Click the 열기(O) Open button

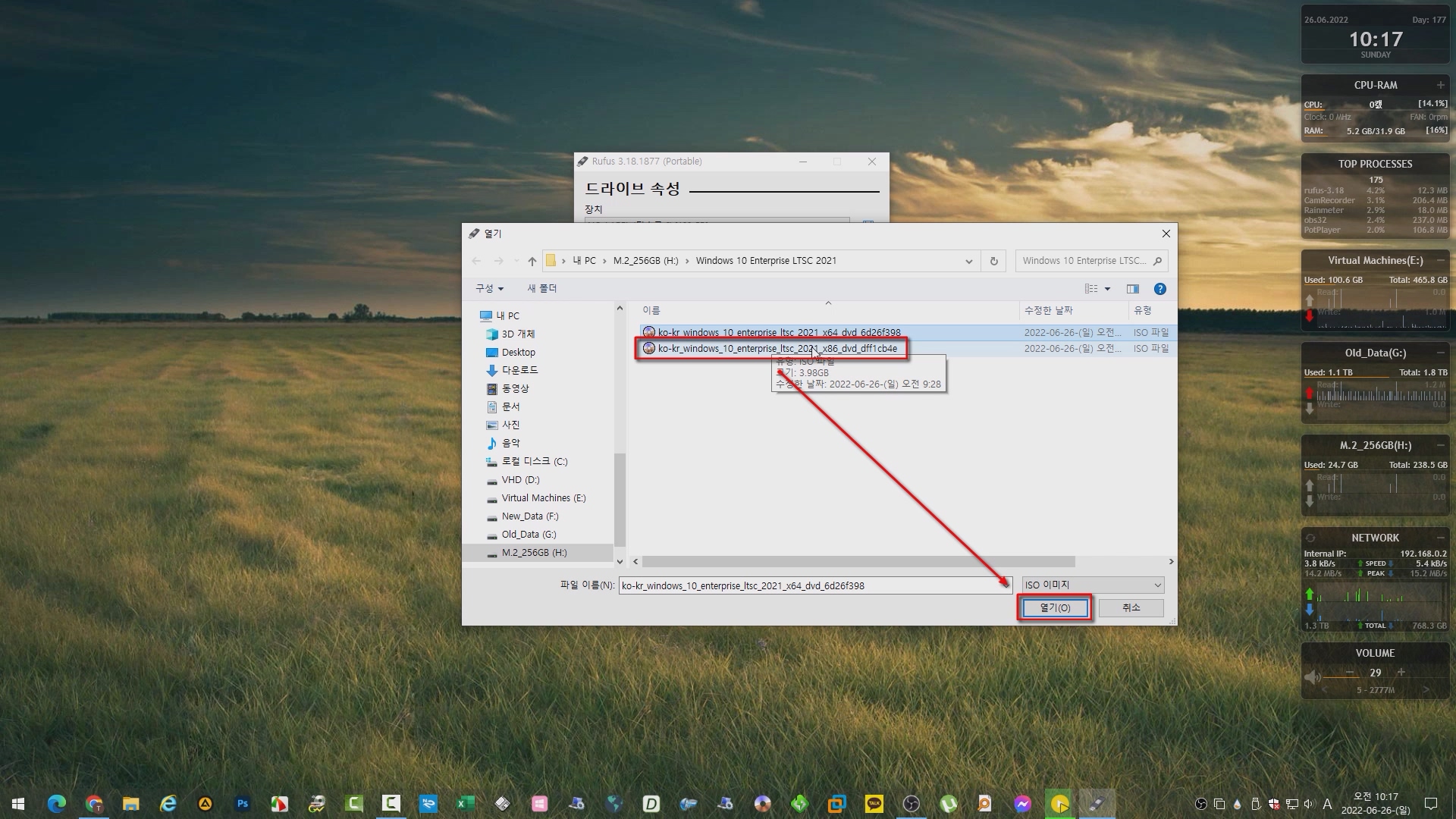click(1055, 607)
